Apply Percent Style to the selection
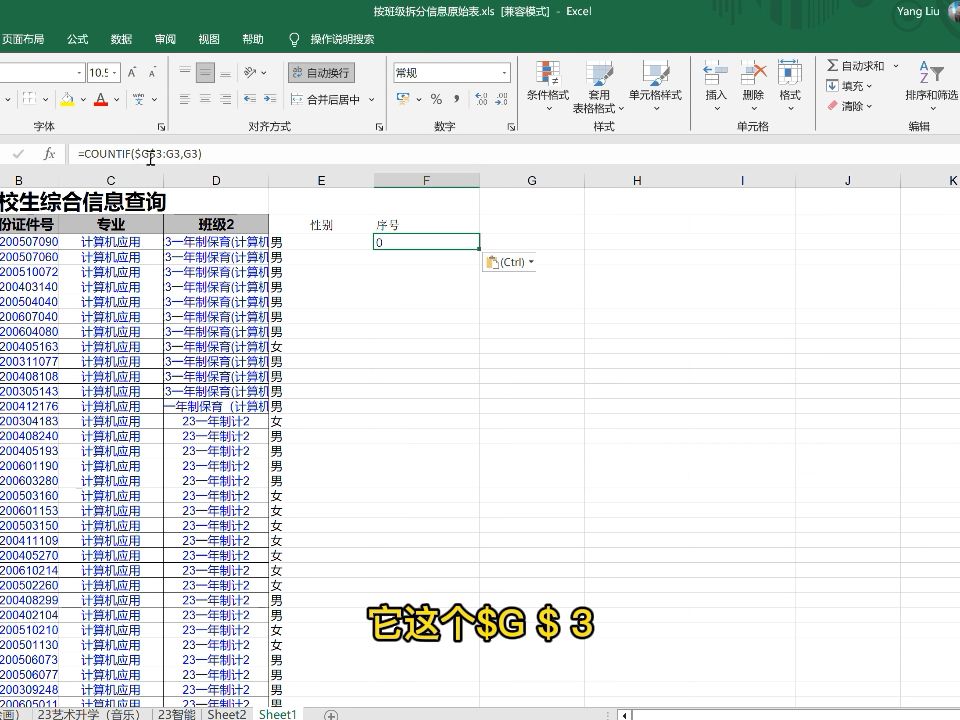 pos(434,98)
